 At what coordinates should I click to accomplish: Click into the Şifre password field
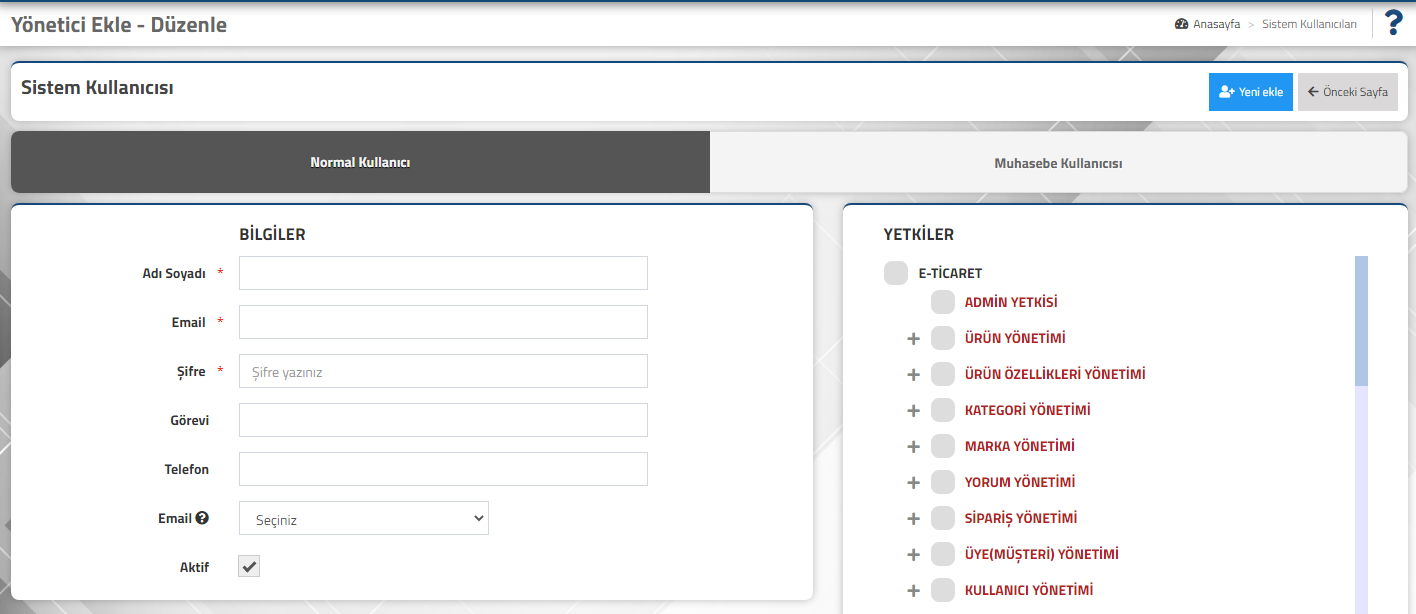click(443, 371)
